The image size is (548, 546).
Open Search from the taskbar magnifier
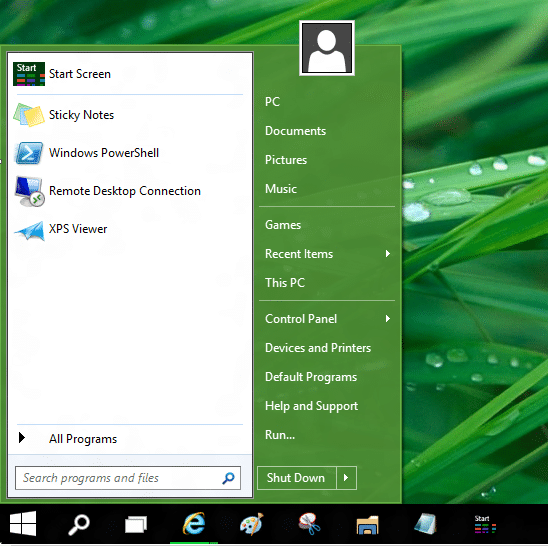[79, 524]
